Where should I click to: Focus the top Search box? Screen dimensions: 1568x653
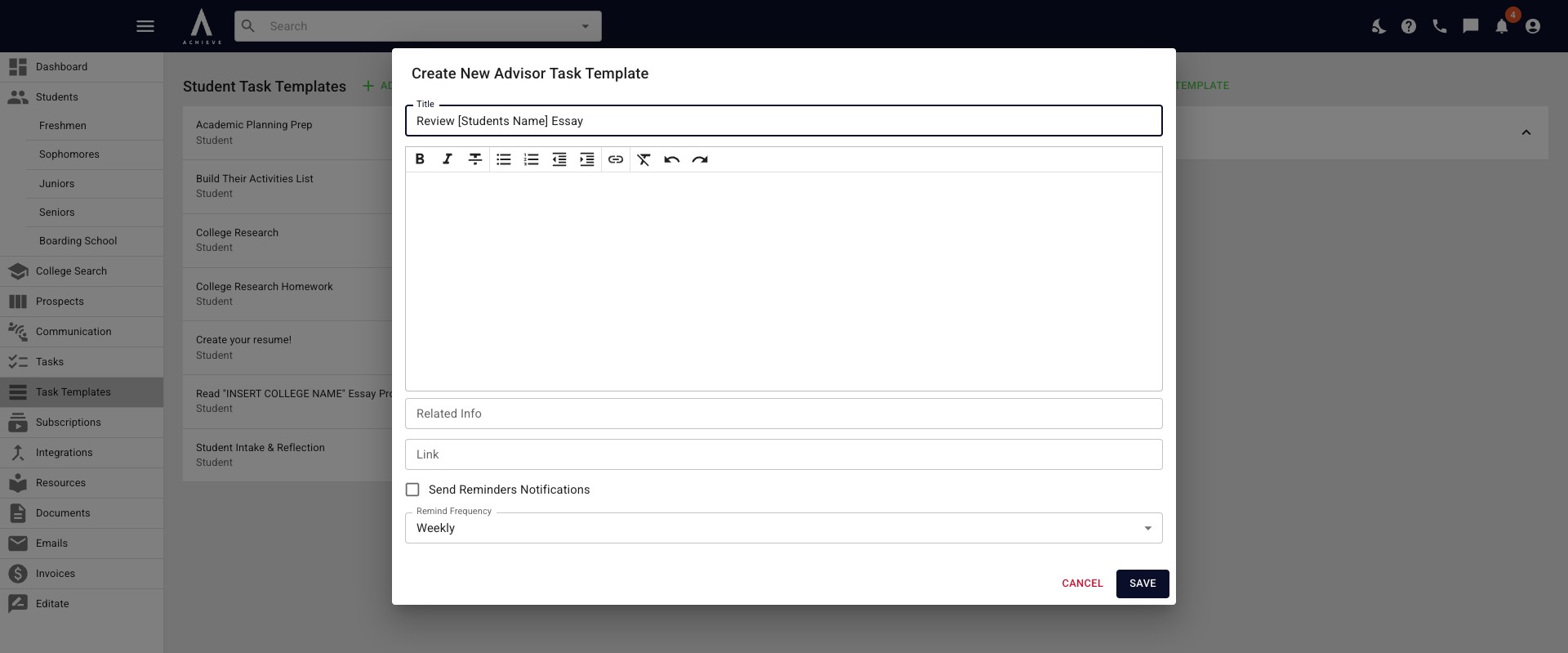(418, 26)
